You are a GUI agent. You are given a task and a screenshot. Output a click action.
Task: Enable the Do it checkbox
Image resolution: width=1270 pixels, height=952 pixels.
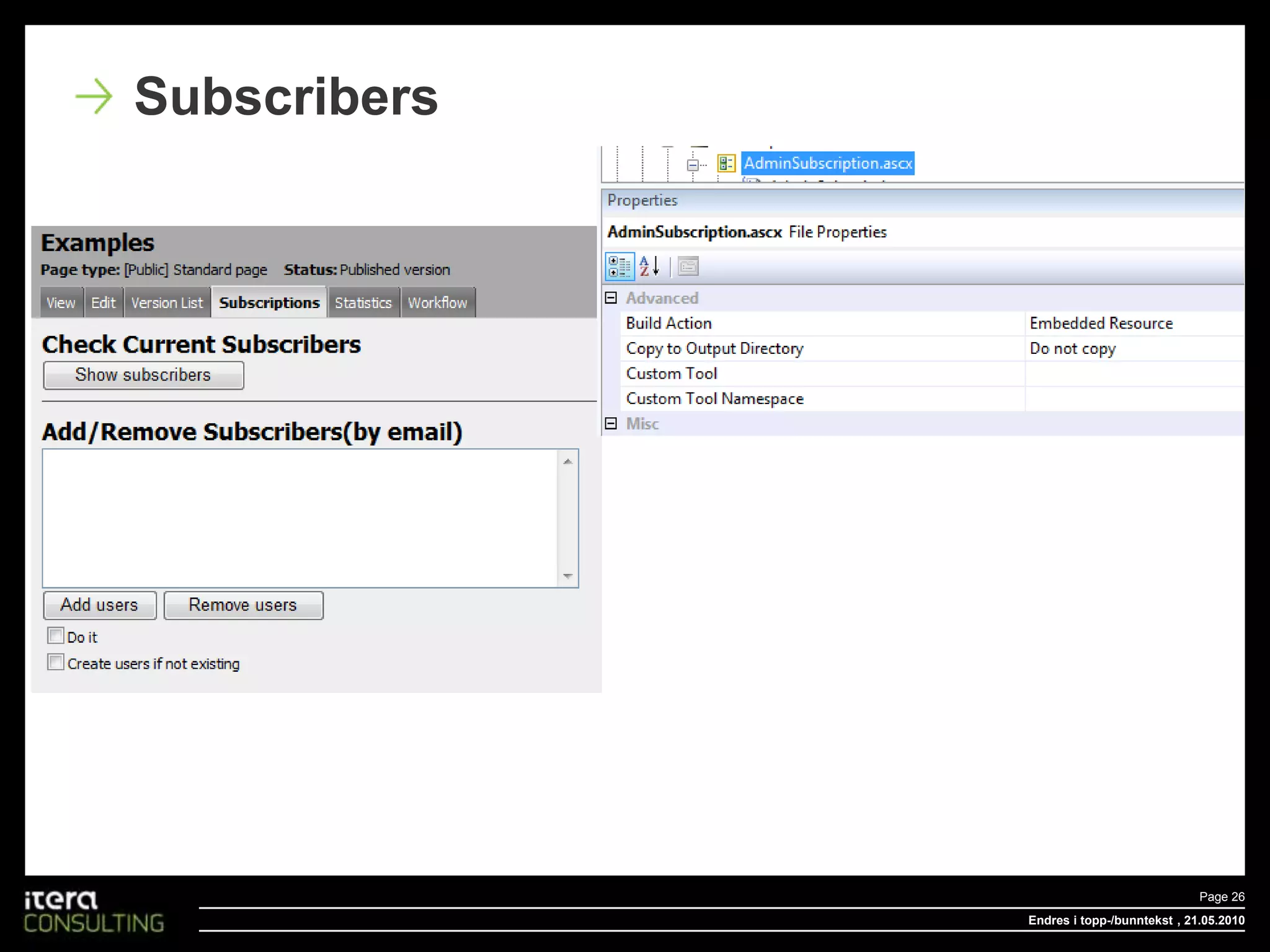coord(56,636)
